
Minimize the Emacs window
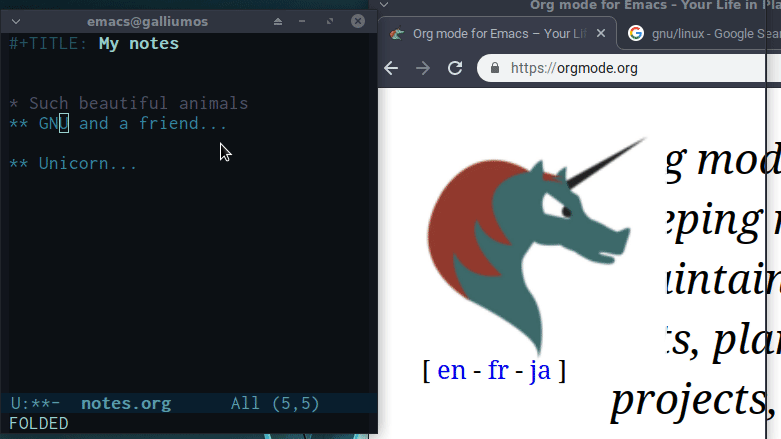pyautogui.click(x=302, y=21)
